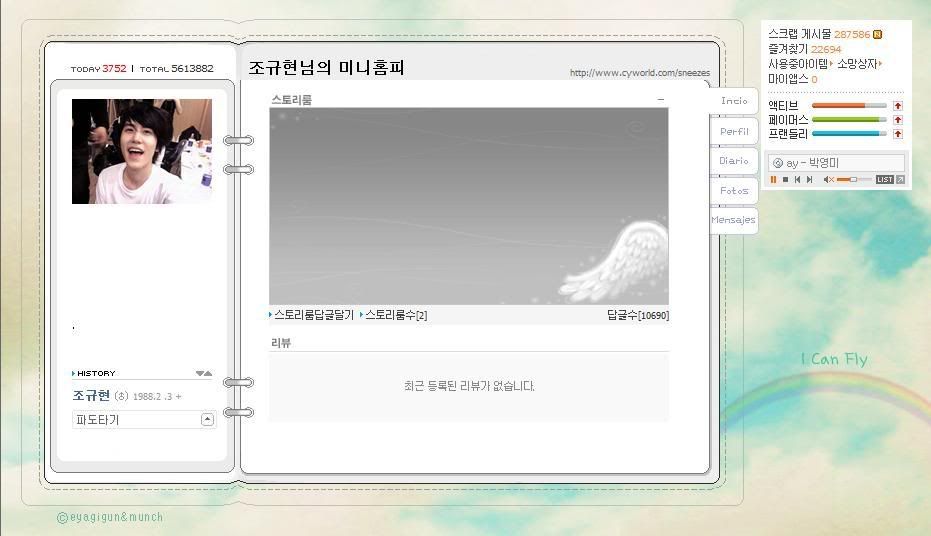
Task: Toggle the HISTORY up/down arrows
Action: pos(204,373)
